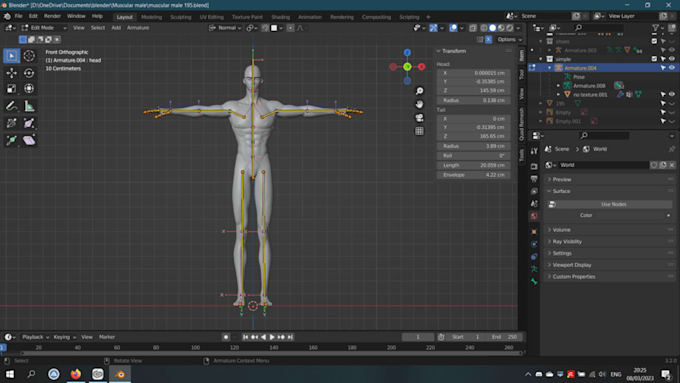Open Windows Start menu
This screenshot has width=680, height=383.
(10, 374)
